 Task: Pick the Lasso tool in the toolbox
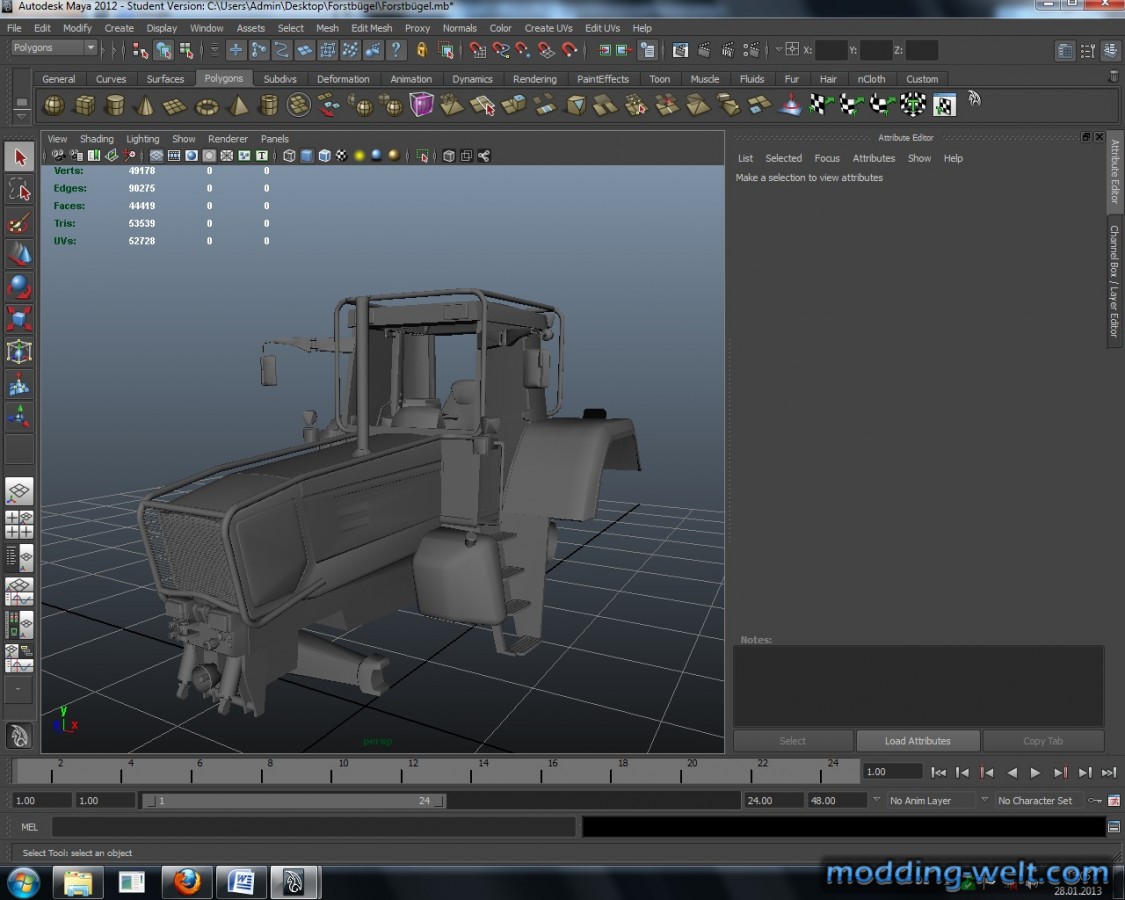[x=19, y=190]
